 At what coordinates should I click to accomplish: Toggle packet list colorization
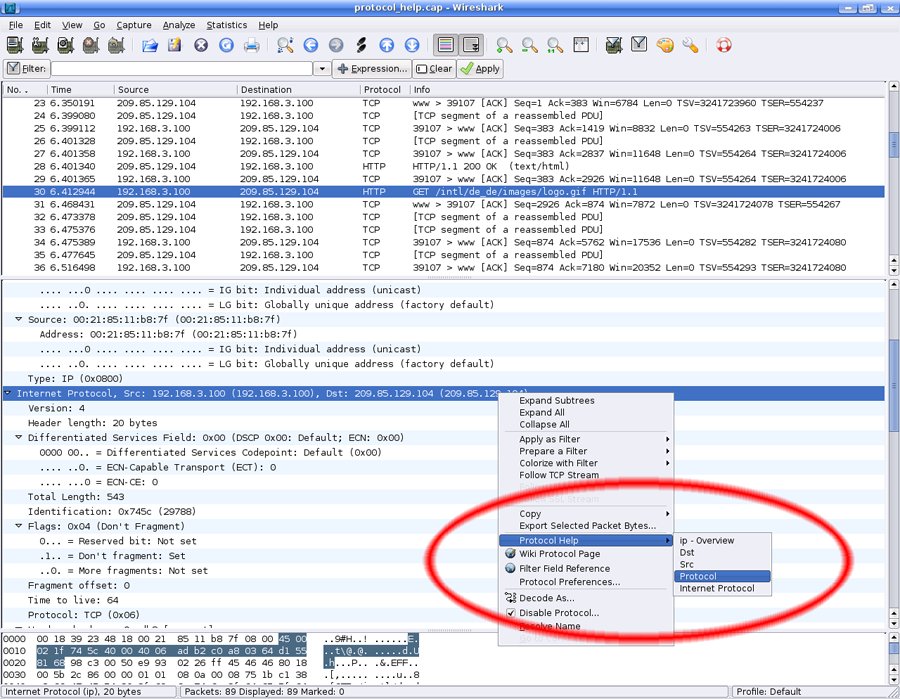pos(445,45)
